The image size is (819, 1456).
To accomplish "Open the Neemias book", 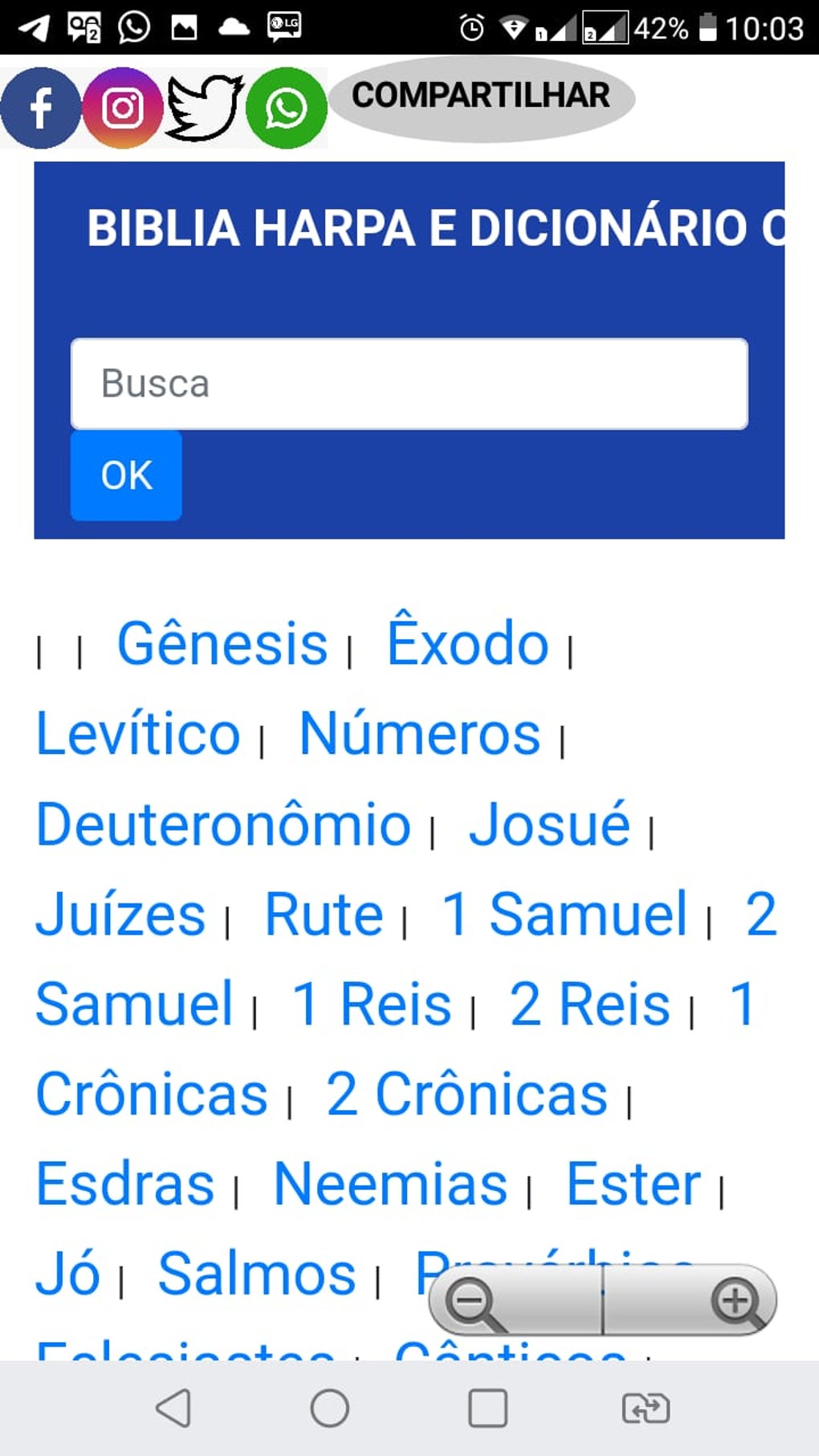I will click(391, 1185).
